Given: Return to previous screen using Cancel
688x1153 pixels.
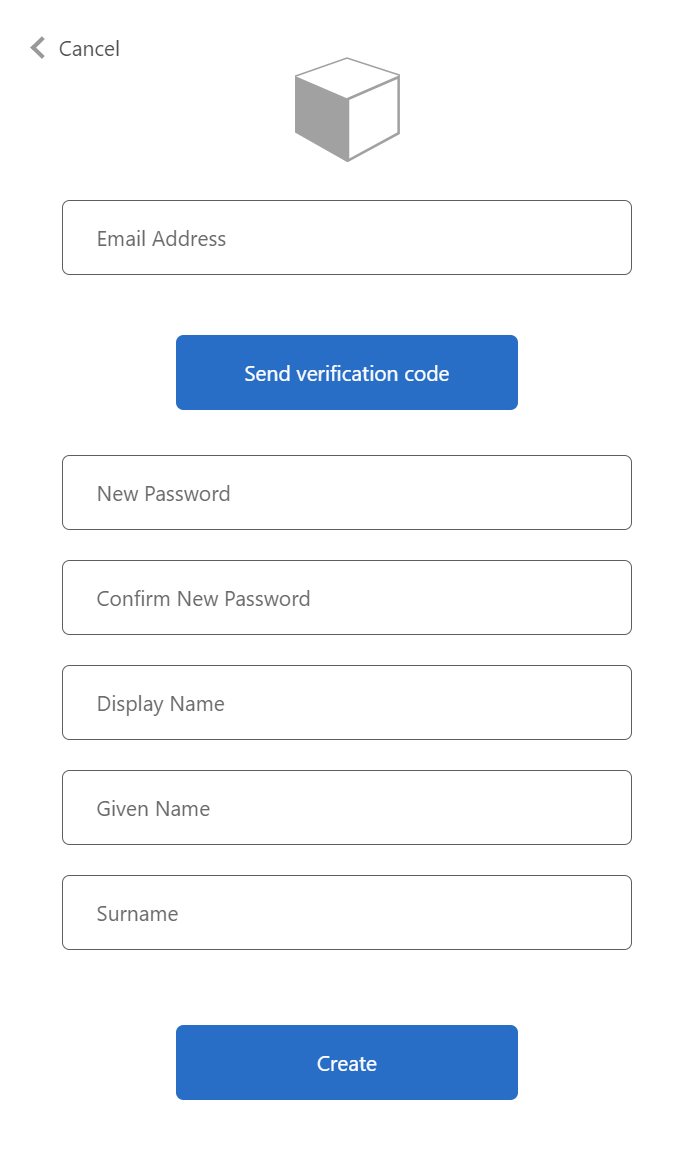Looking at the screenshot, I should (89, 48).
